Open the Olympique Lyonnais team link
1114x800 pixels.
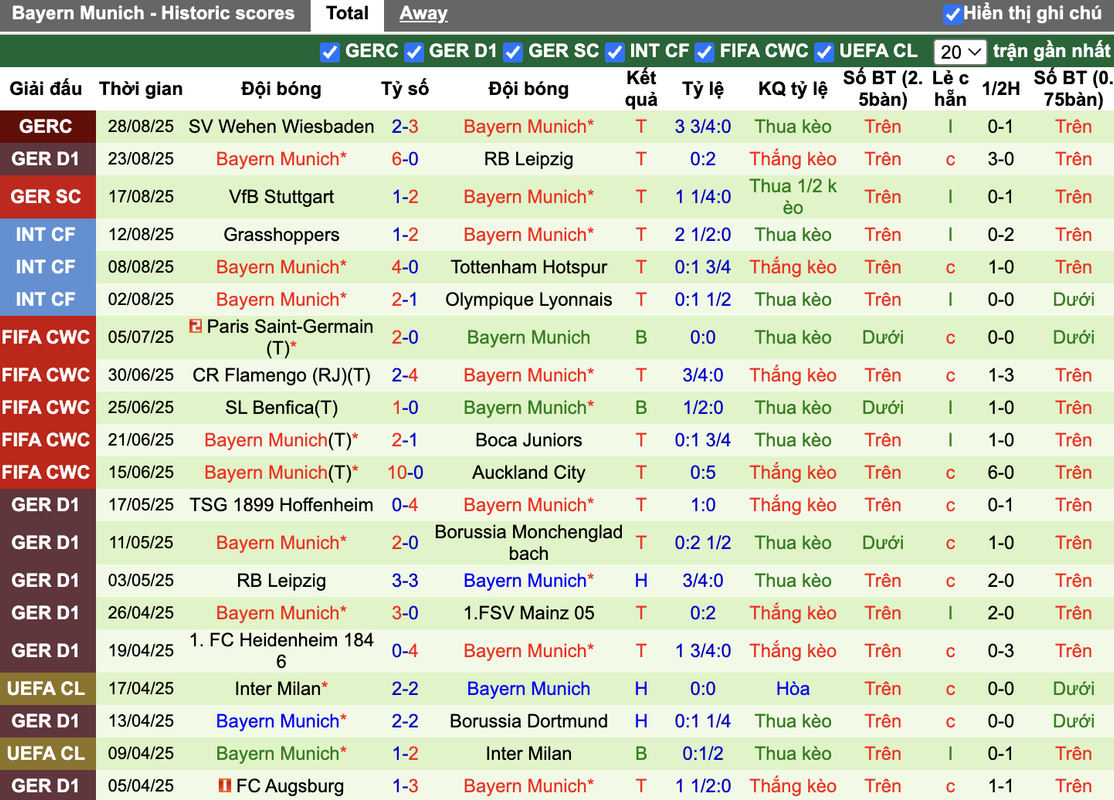tap(529, 300)
